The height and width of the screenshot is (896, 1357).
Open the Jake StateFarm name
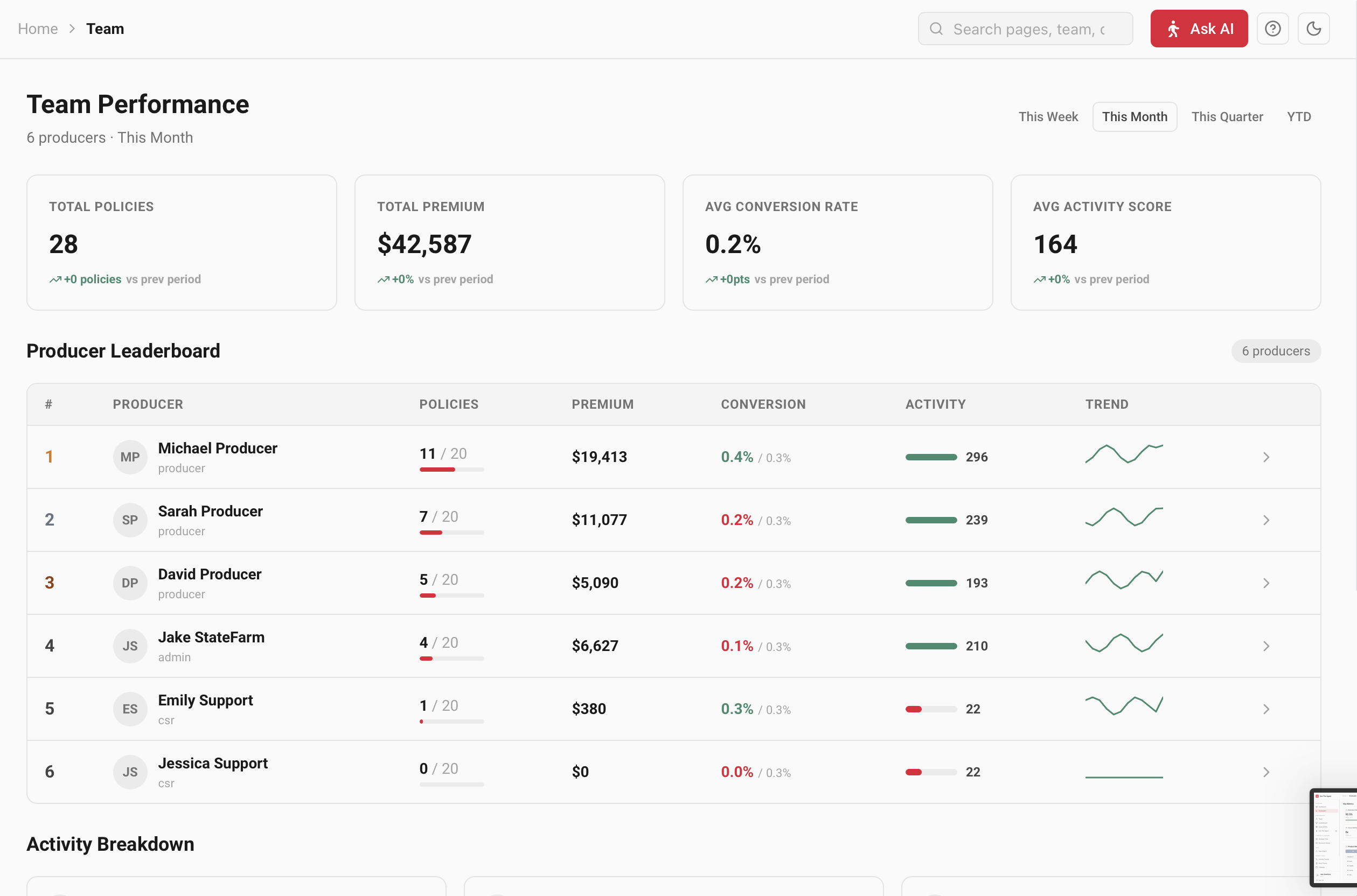tap(212, 637)
